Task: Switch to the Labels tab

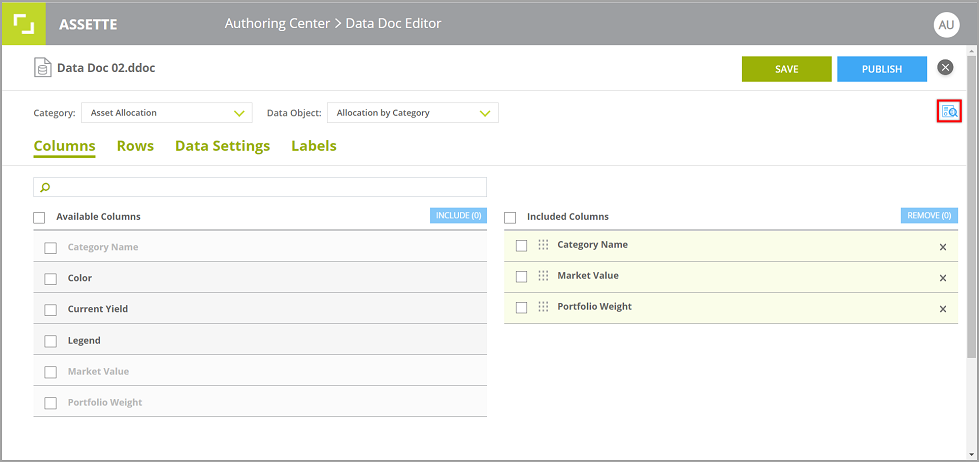Action: click(x=314, y=146)
